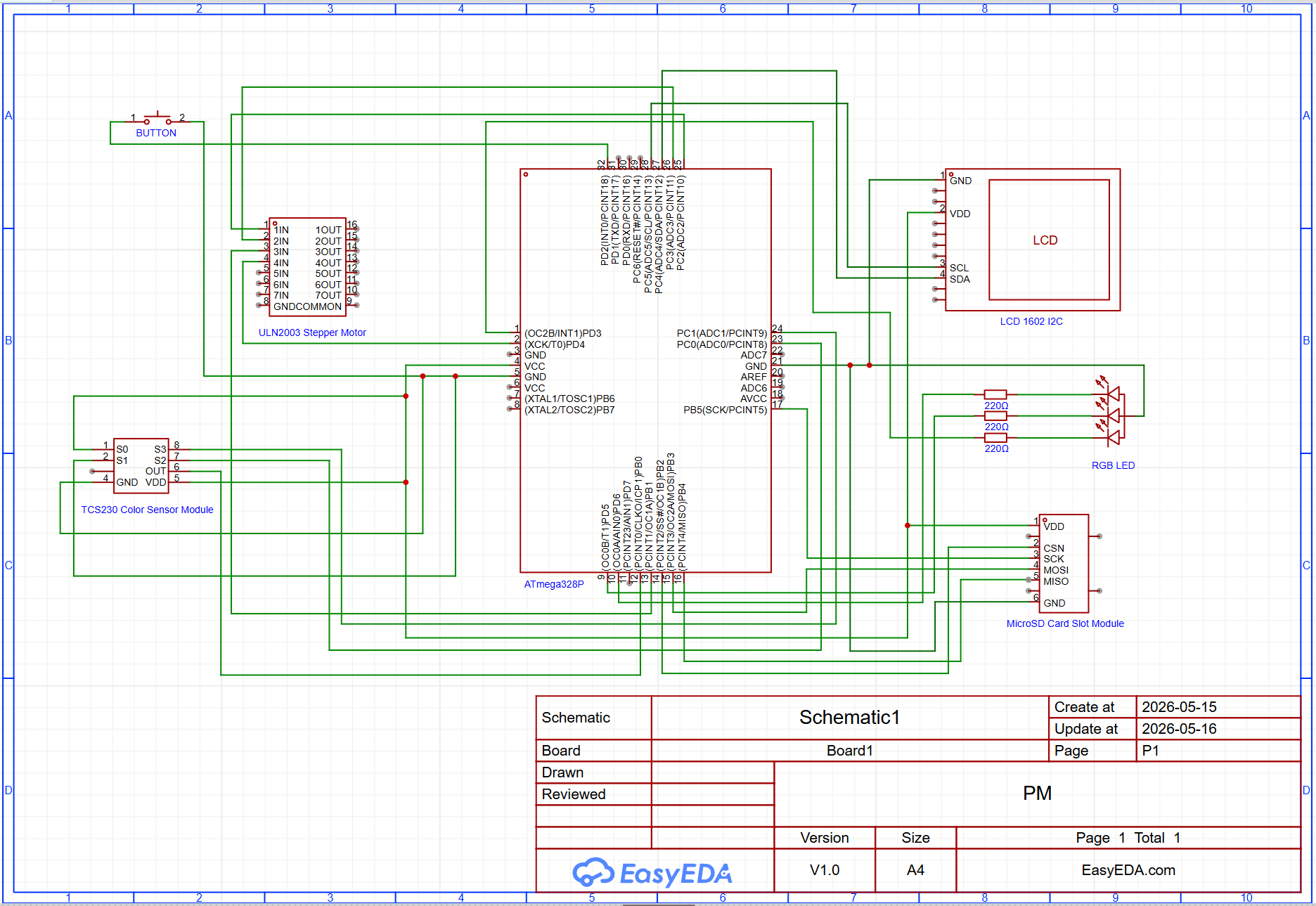Viewport: 1316px width, 906px height.
Task: Click the Drawn field label
Action: point(562,772)
